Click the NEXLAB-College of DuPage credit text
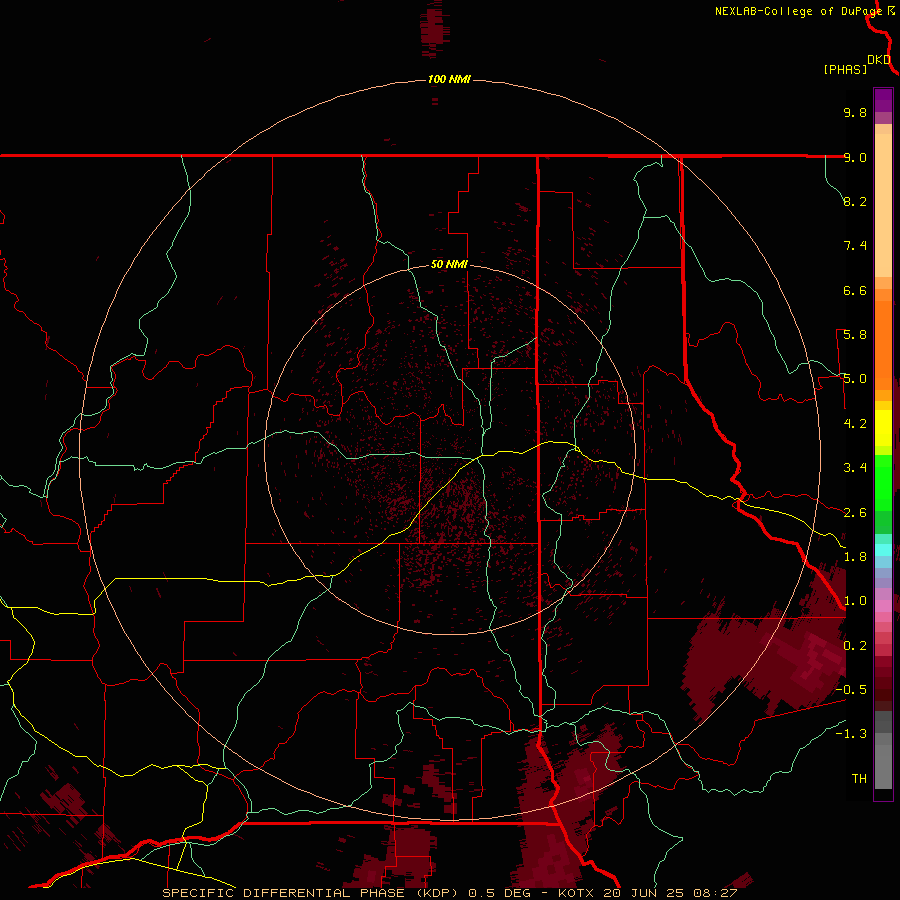This screenshot has width=900, height=900. [x=798, y=11]
